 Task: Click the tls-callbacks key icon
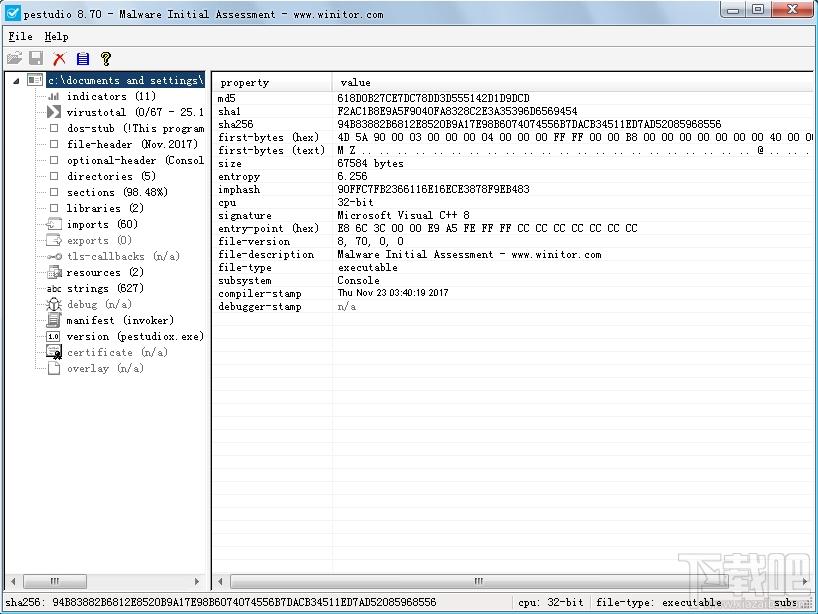coord(54,257)
